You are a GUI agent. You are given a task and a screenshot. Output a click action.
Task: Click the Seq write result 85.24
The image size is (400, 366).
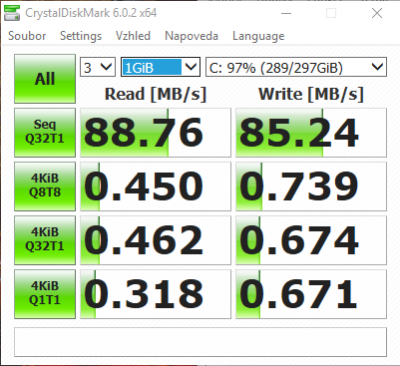(x=311, y=133)
